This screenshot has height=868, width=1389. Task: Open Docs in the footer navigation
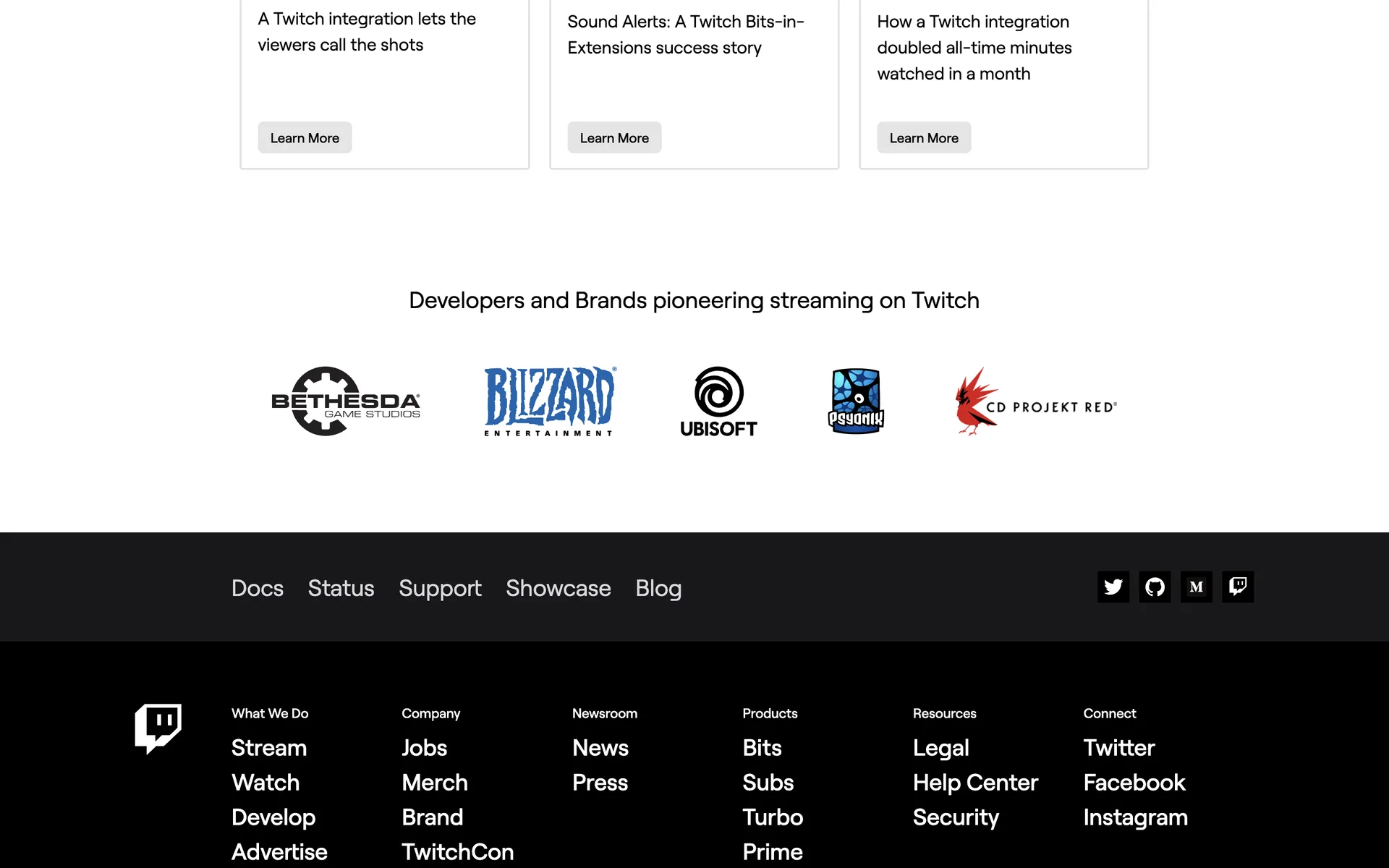pos(257,588)
